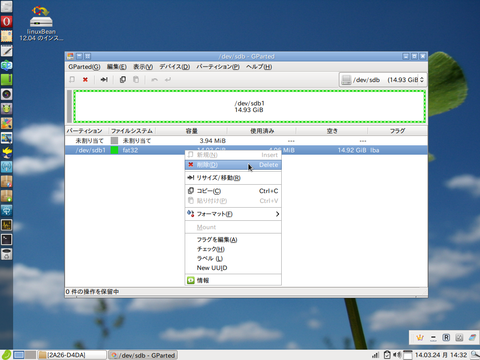The image size is (480, 360).
Task: Click the New partition toolbar icon
Action: tap(72, 80)
